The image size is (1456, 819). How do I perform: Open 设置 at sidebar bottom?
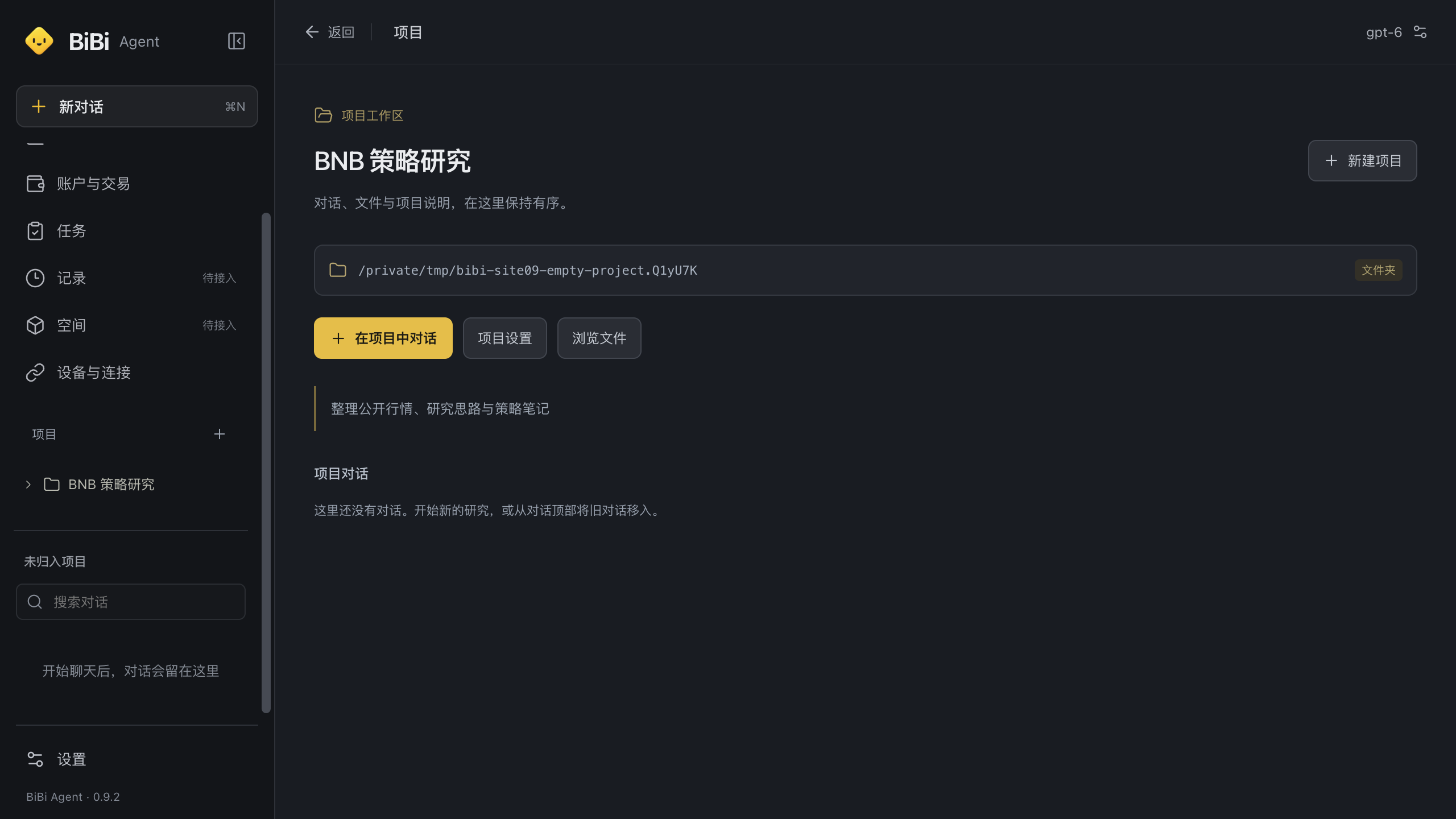click(x=136, y=759)
